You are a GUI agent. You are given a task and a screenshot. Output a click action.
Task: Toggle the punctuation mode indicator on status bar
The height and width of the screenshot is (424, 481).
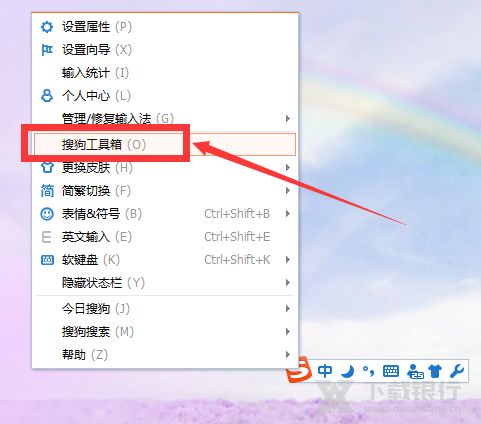coord(368,370)
